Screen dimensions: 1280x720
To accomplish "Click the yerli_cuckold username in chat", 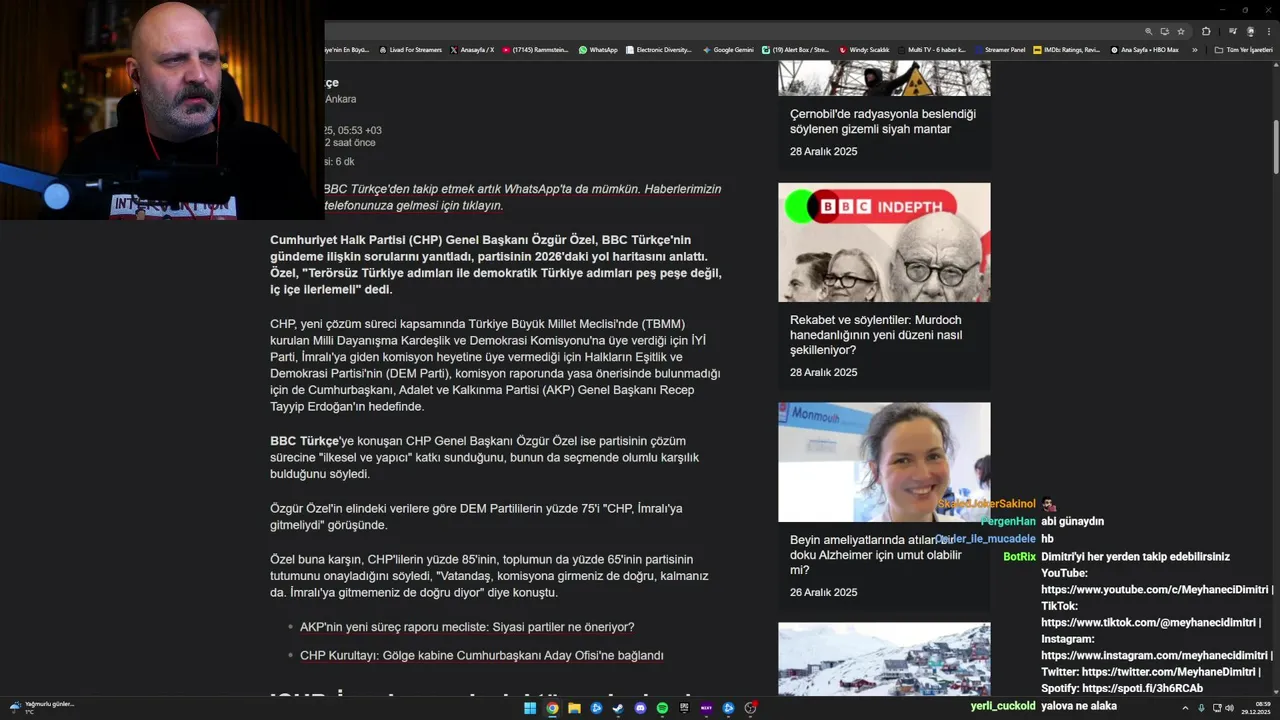I will pos(1003,705).
